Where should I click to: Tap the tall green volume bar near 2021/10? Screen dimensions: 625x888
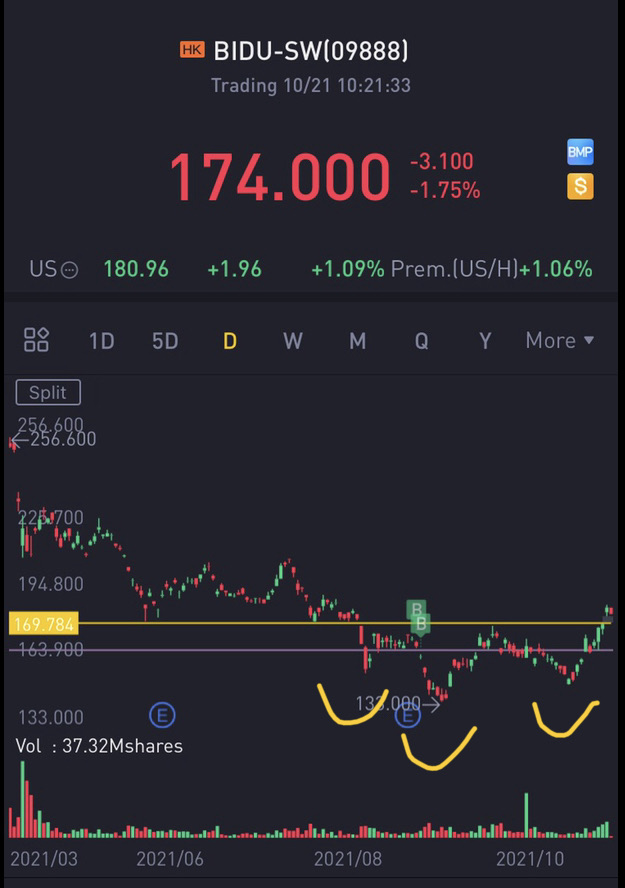pos(526,815)
